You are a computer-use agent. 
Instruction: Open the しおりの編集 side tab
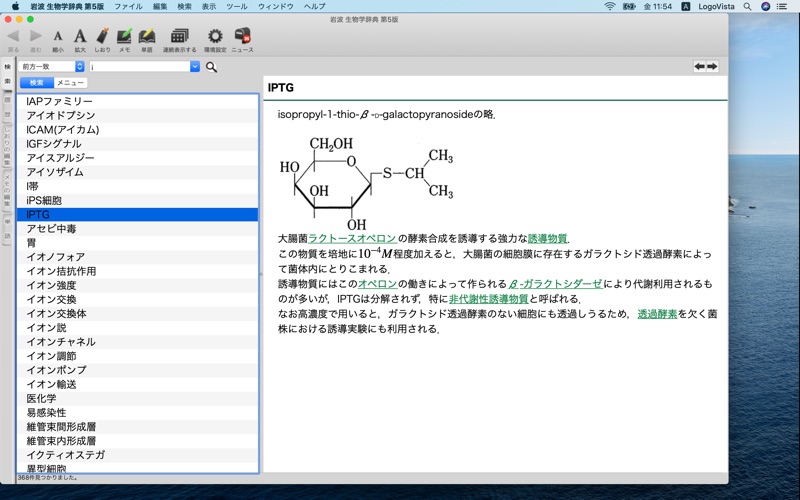pos(7,146)
